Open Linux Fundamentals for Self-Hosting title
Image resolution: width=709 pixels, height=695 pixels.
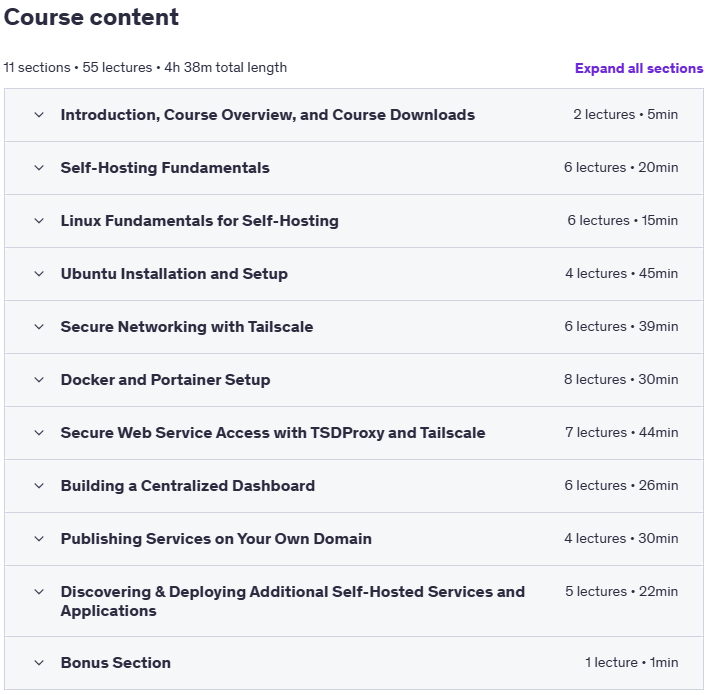pyautogui.click(x=199, y=221)
